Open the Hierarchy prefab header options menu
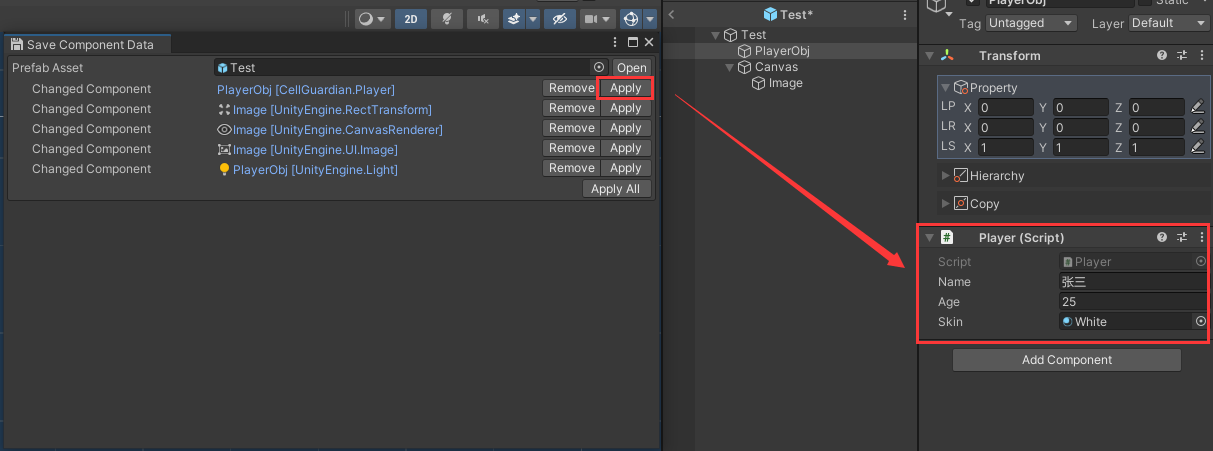The image size is (1213, 451). (x=905, y=14)
